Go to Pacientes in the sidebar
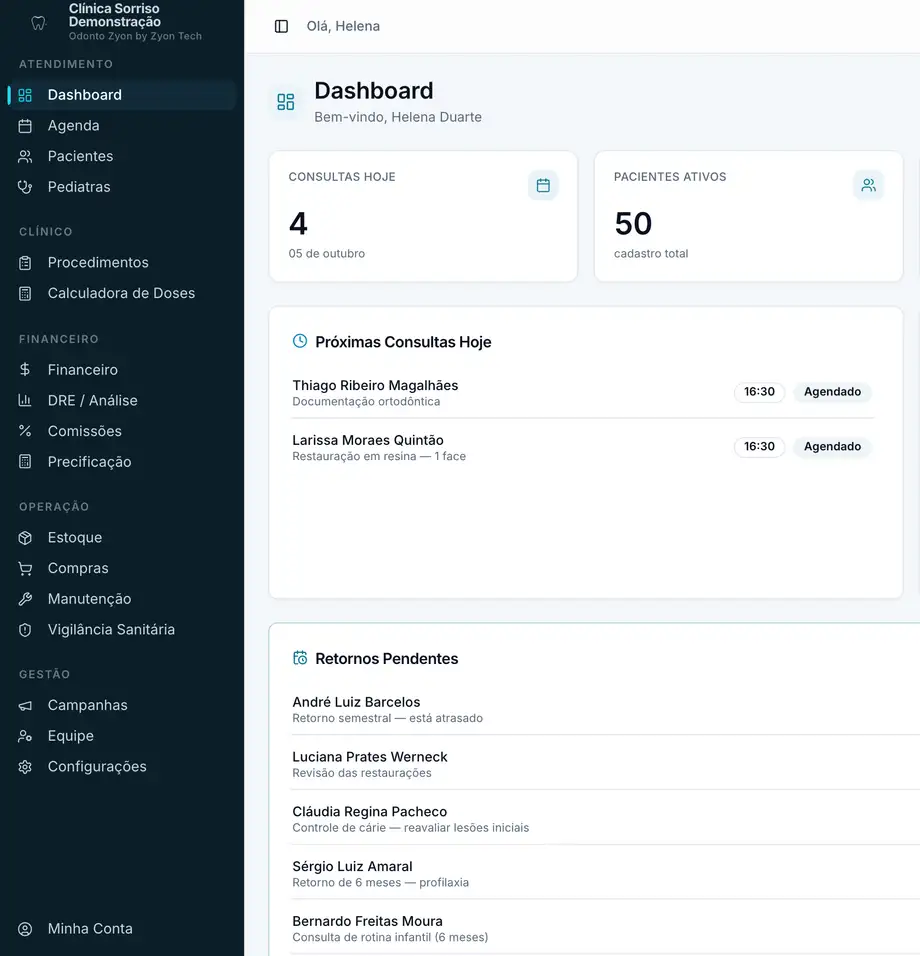Screen dimensions: 920x956 pyautogui.click(x=122, y=157)
